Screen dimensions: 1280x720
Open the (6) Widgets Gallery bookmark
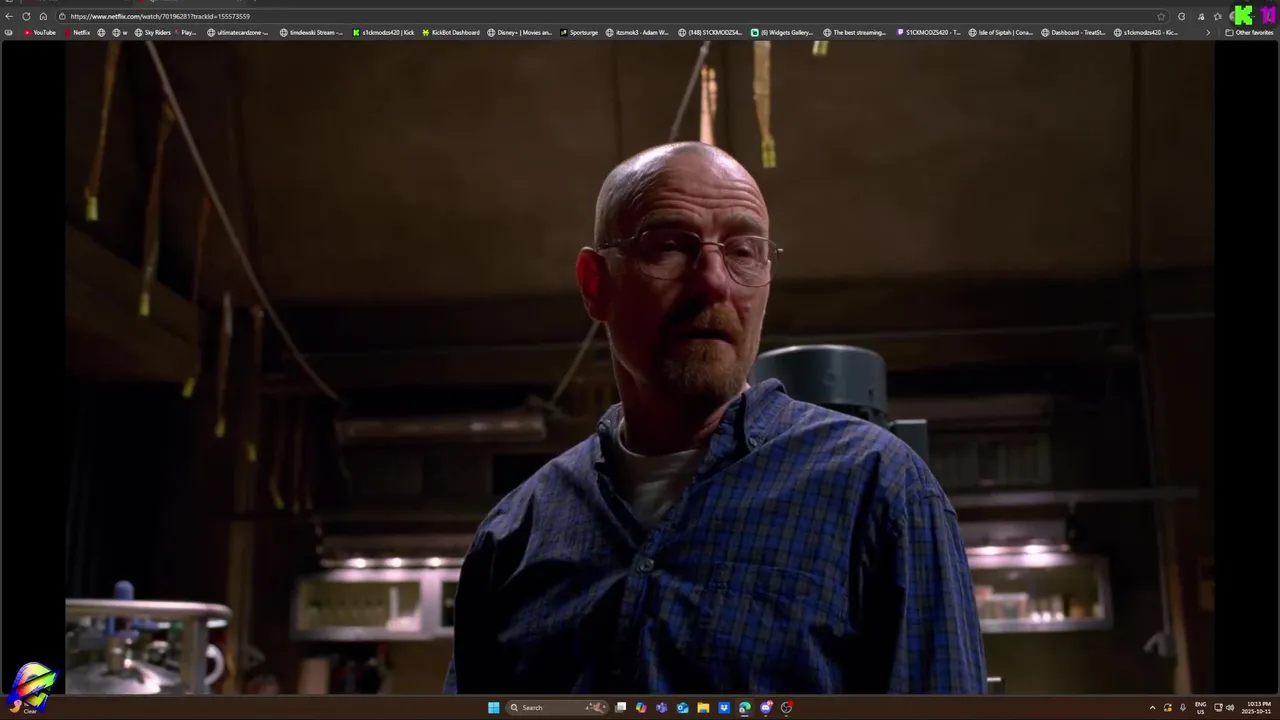(782, 33)
